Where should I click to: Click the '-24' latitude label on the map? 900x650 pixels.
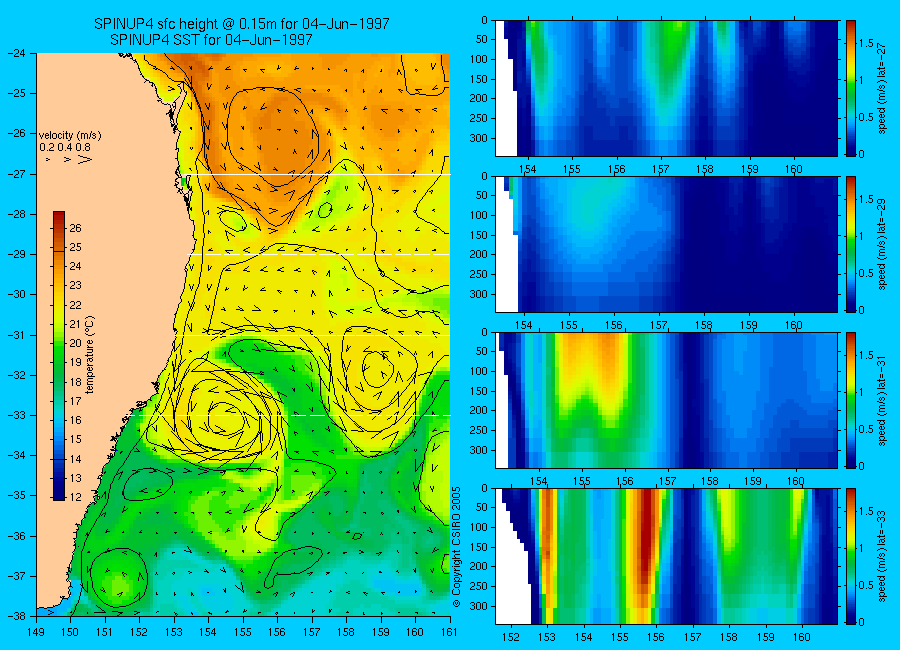15,53
